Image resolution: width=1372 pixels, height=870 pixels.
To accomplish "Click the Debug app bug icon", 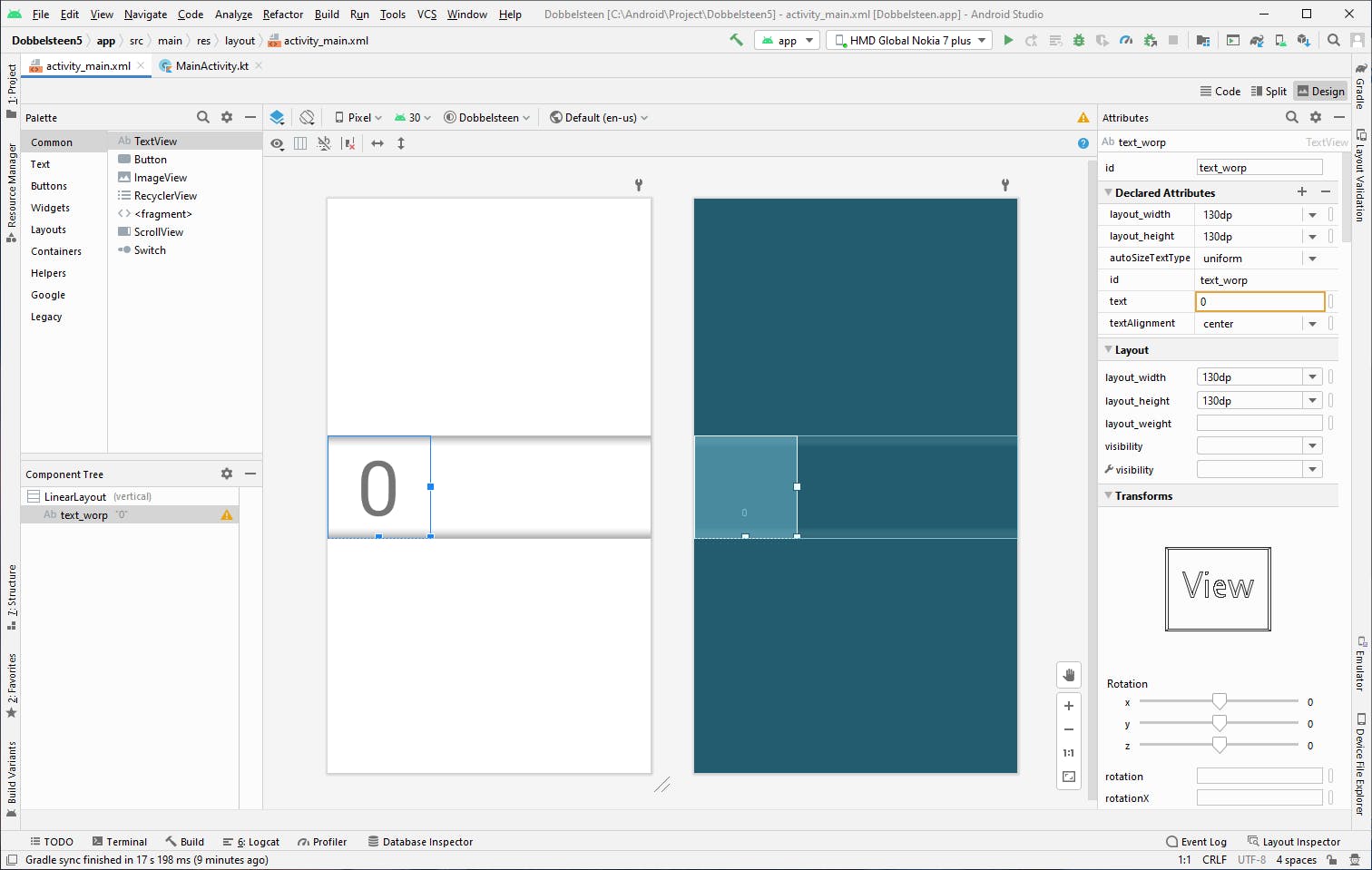I will 1079,40.
